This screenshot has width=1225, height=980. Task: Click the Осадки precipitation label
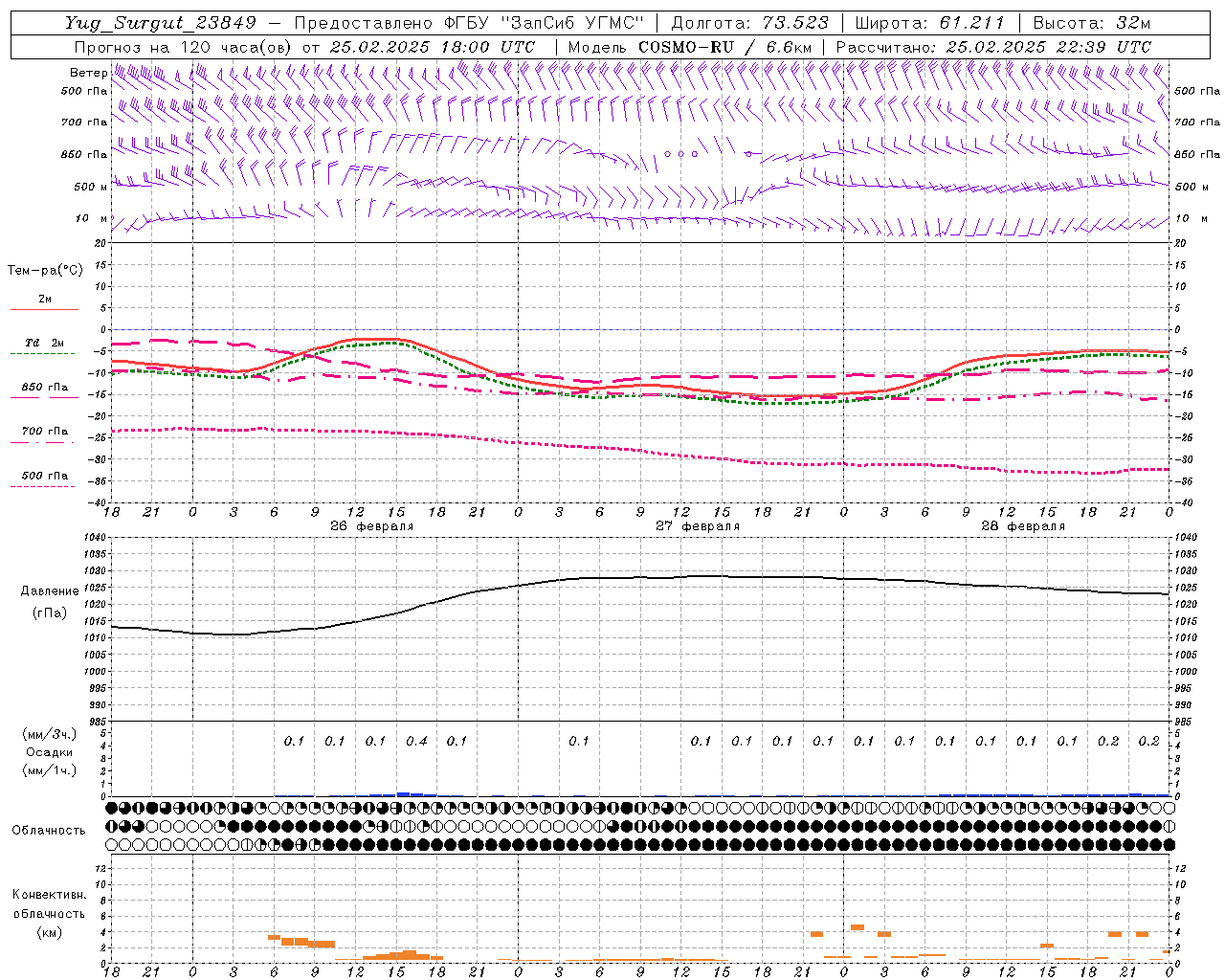pyautogui.click(x=49, y=752)
